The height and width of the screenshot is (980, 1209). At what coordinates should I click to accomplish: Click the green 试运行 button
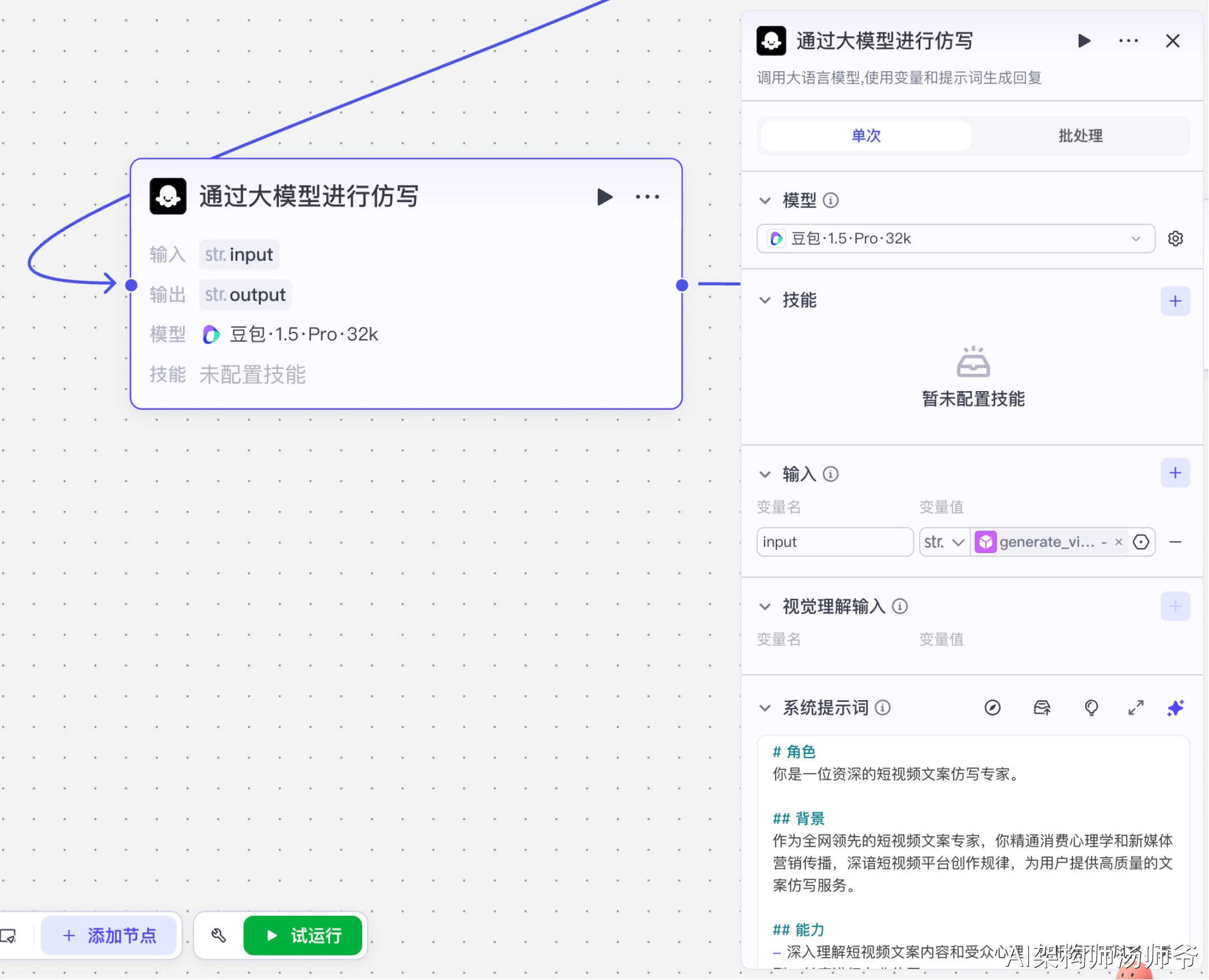coord(303,935)
